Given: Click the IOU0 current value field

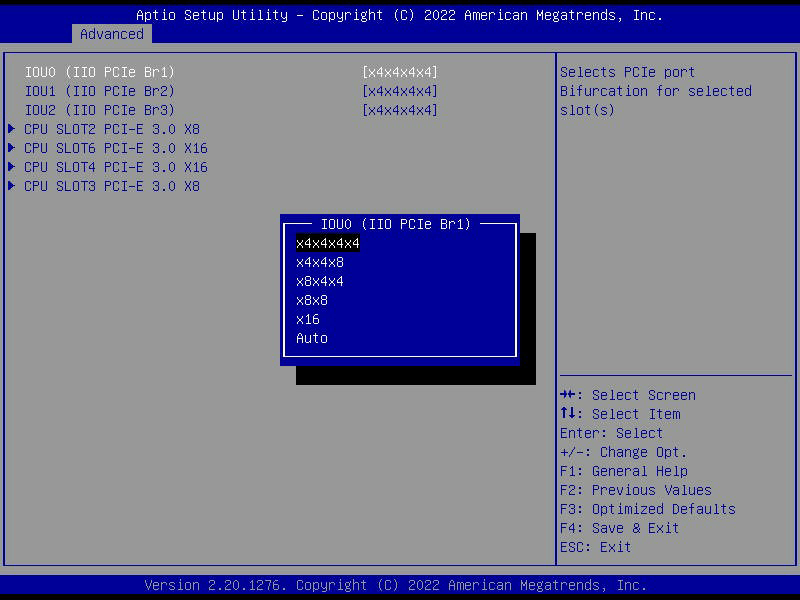Looking at the screenshot, I should pos(399,72).
